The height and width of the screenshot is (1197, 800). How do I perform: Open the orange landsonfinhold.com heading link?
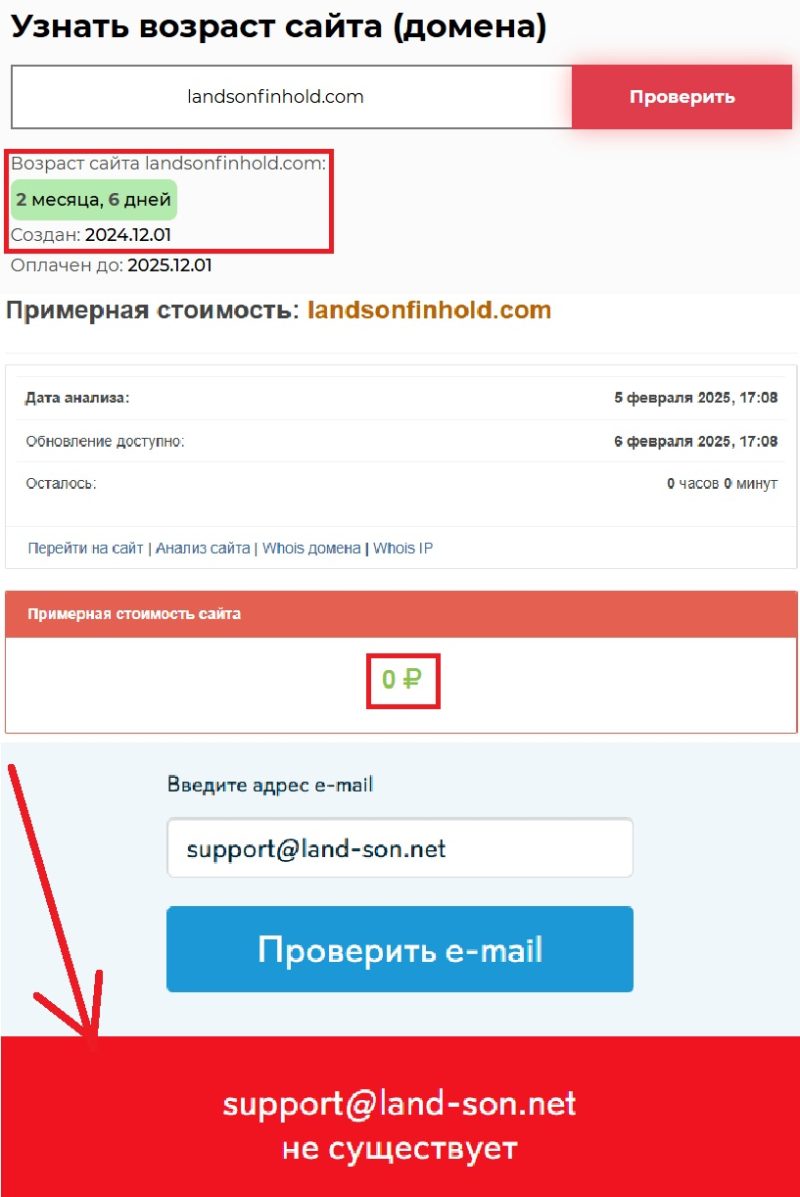(429, 310)
